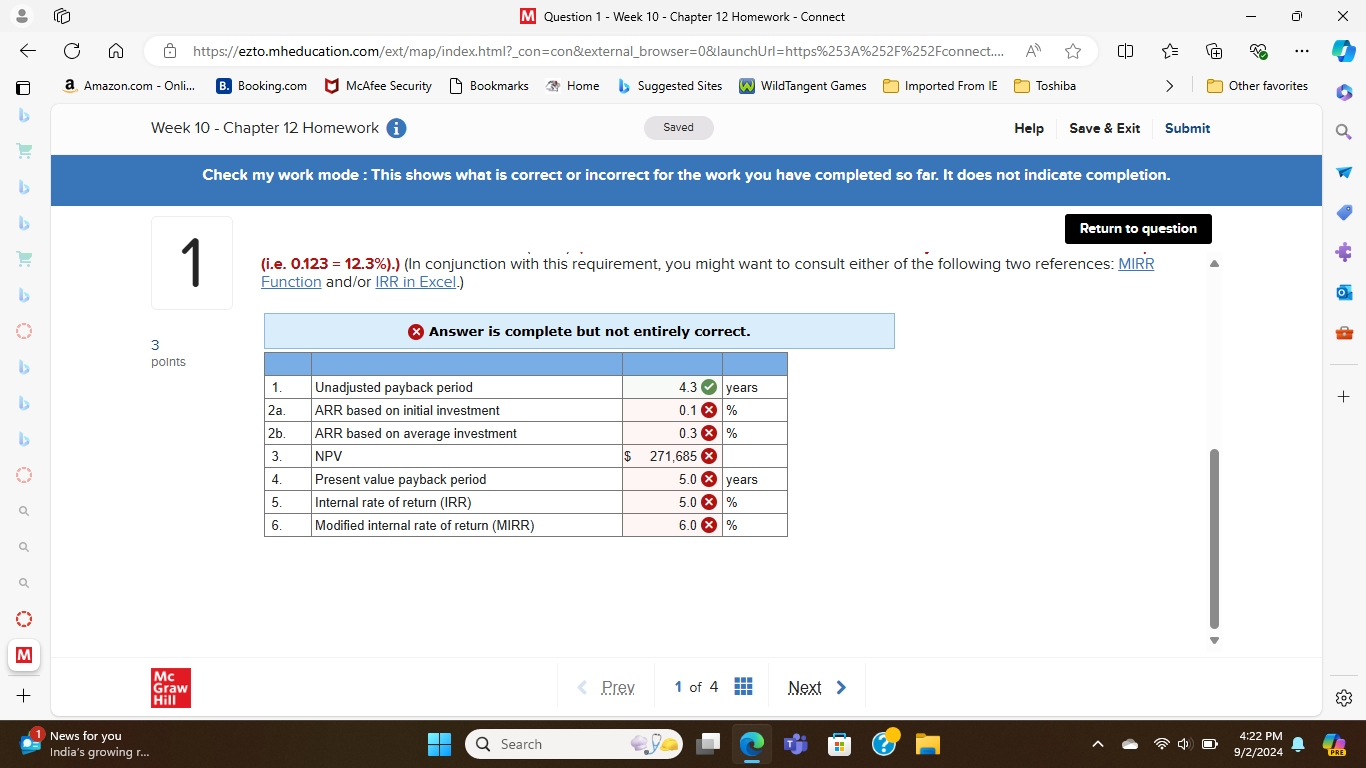Click the NPV value 271,685 cell

672,456
